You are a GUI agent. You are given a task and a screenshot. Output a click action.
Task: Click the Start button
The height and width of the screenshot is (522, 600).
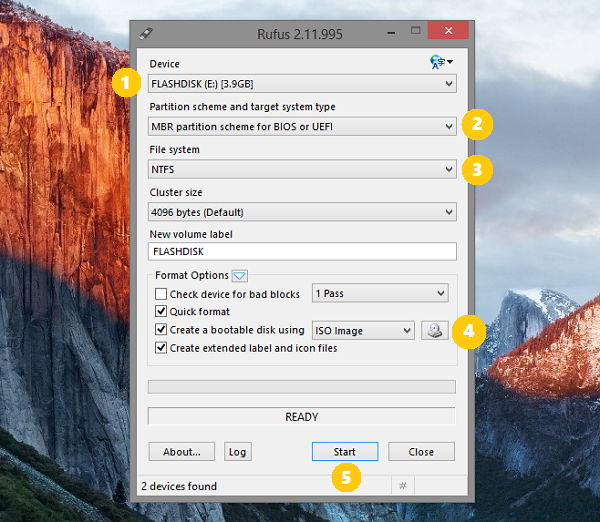(345, 452)
